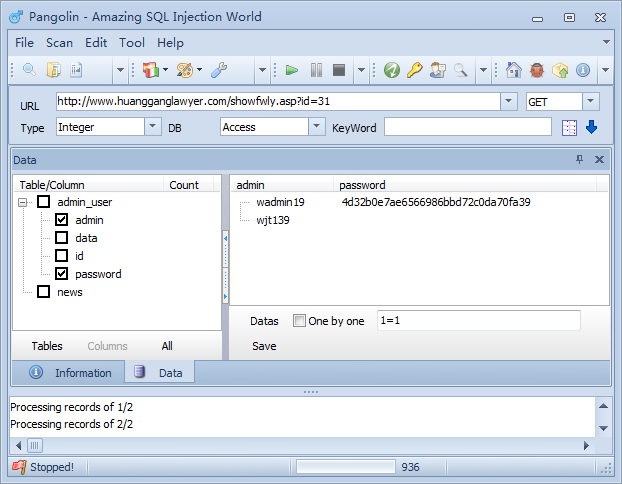Open the Tool menu
This screenshot has width=622, height=484.
tap(132, 42)
